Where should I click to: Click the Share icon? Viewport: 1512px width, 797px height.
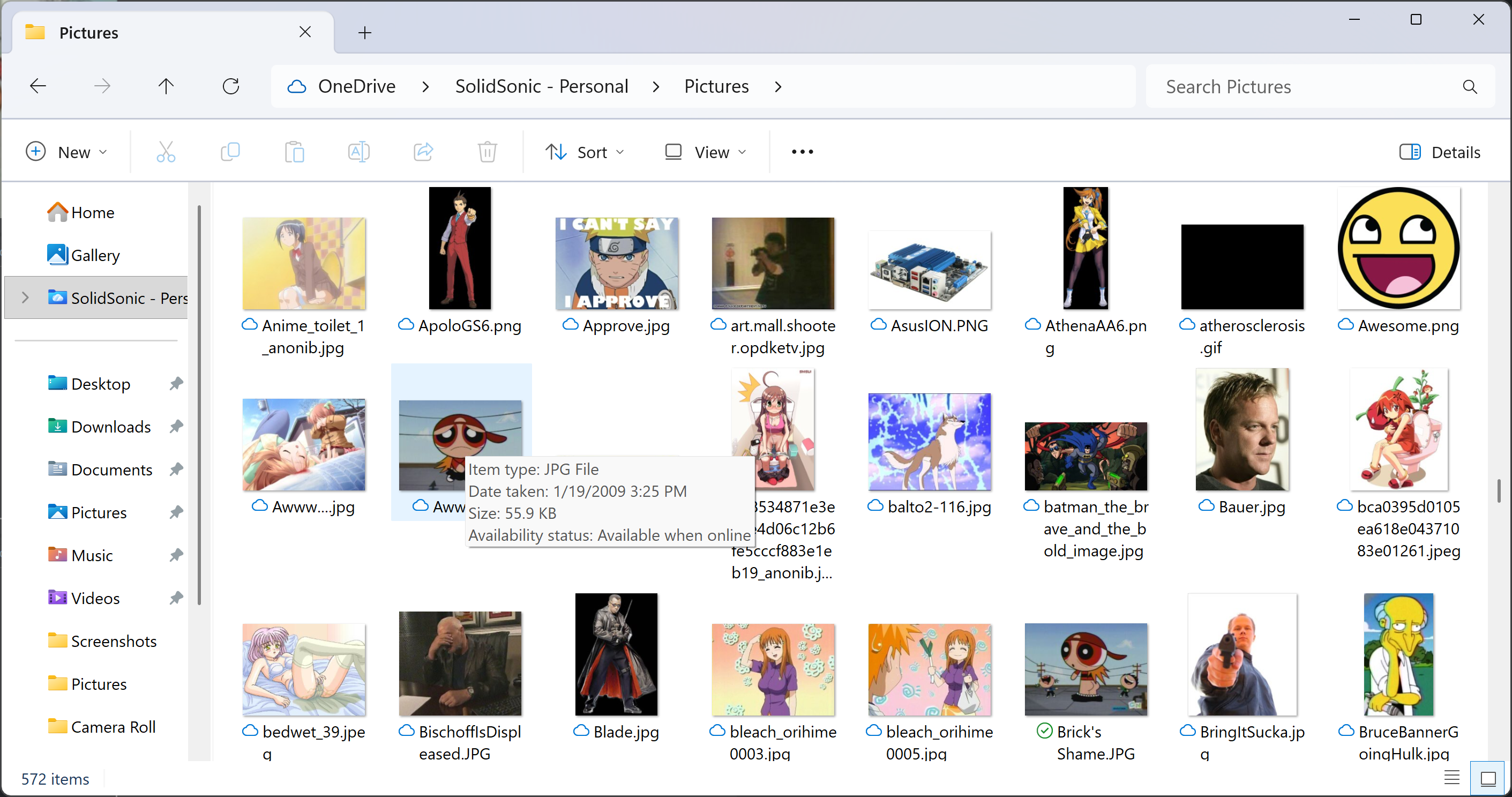(x=423, y=152)
